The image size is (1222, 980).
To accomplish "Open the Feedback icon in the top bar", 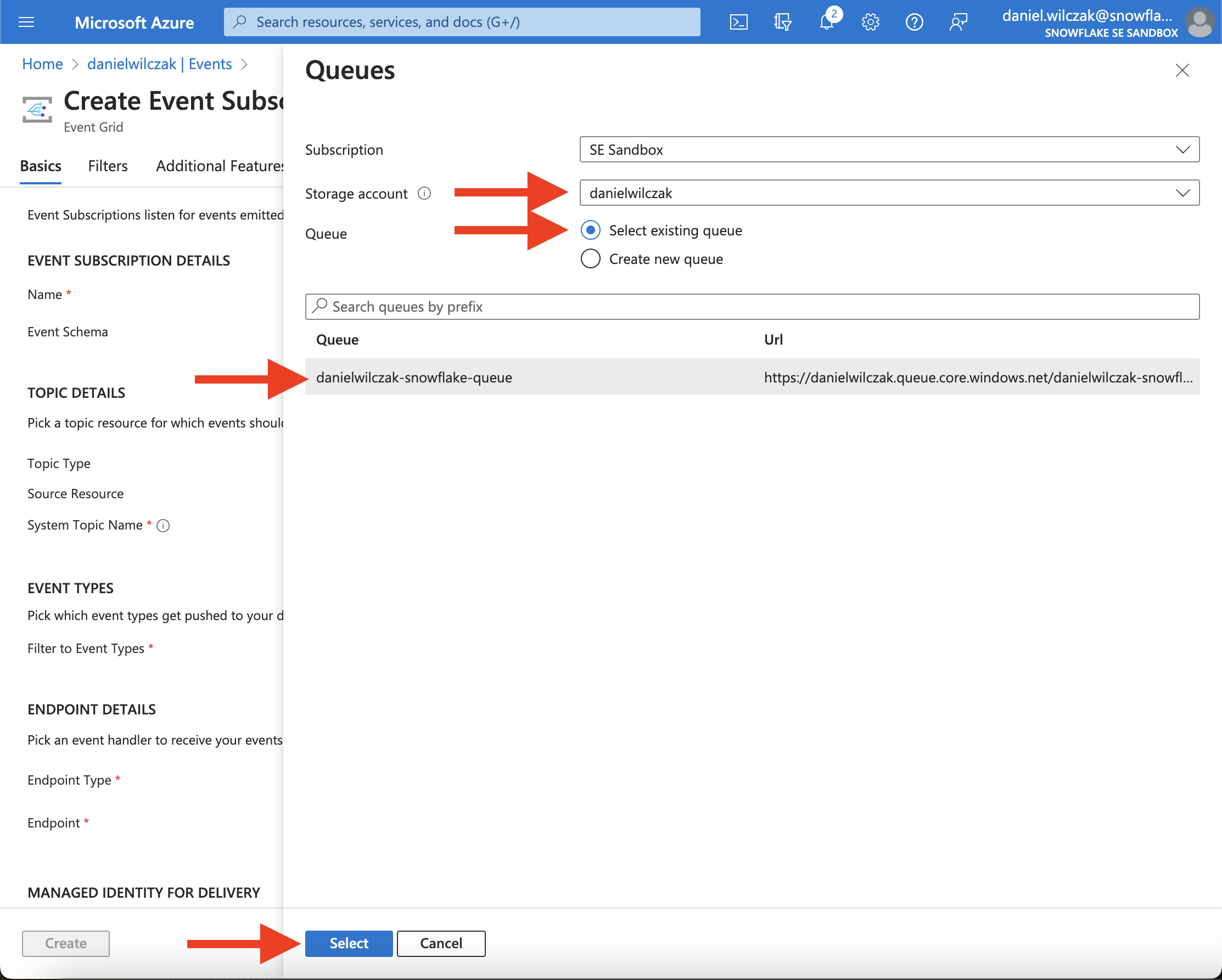I will [x=958, y=22].
